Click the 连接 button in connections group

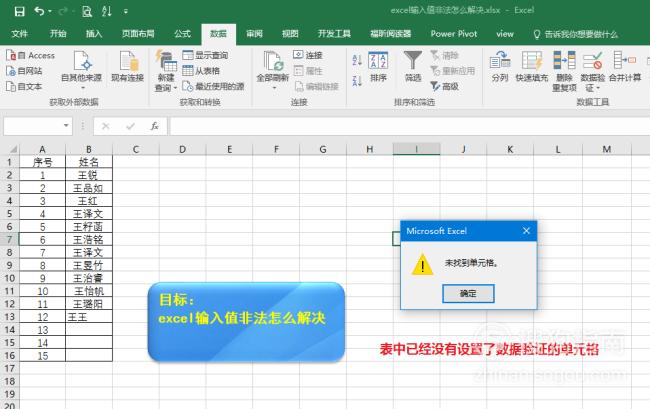[308, 55]
